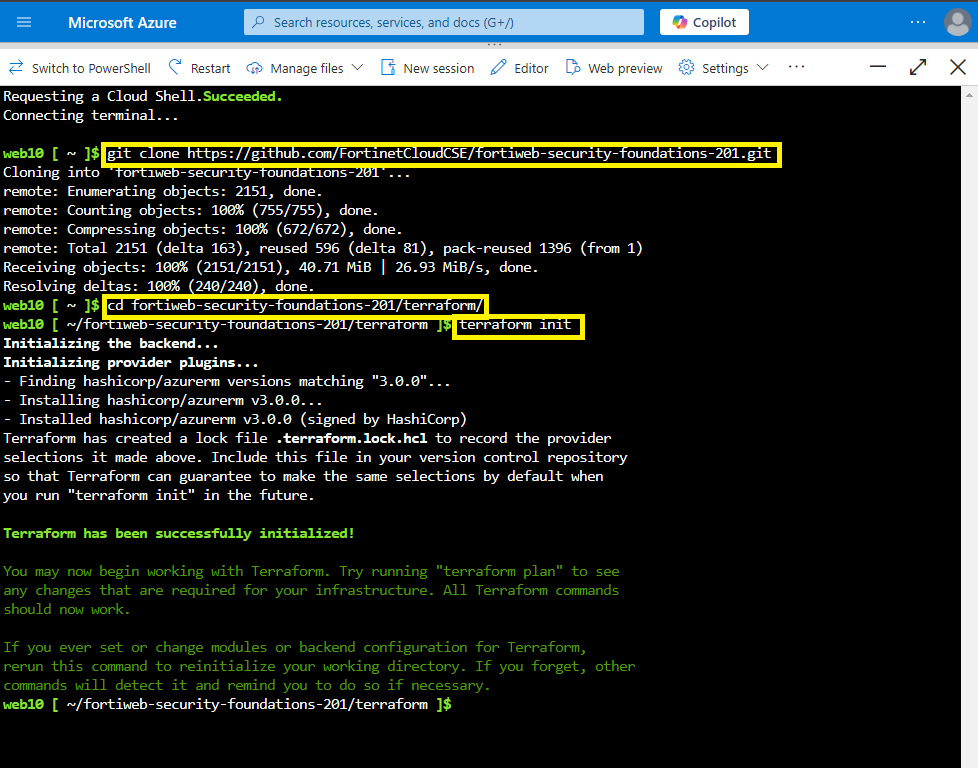Click the Editor pencil icon
Image resolution: width=978 pixels, height=768 pixels.
pyautogui.click(x=498, y=67)
